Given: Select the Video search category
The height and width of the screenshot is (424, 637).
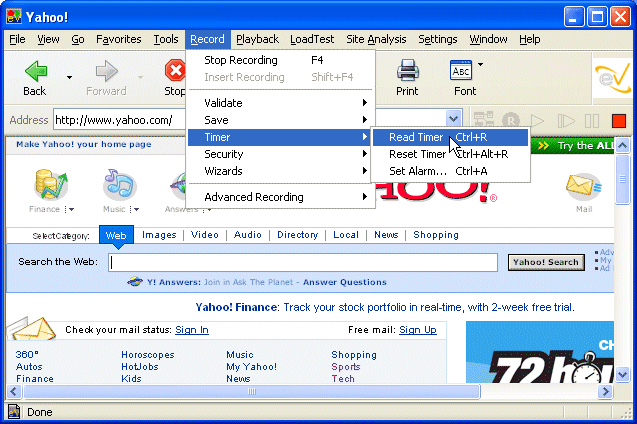Looking at the screenshot, I should pos(205,235).
